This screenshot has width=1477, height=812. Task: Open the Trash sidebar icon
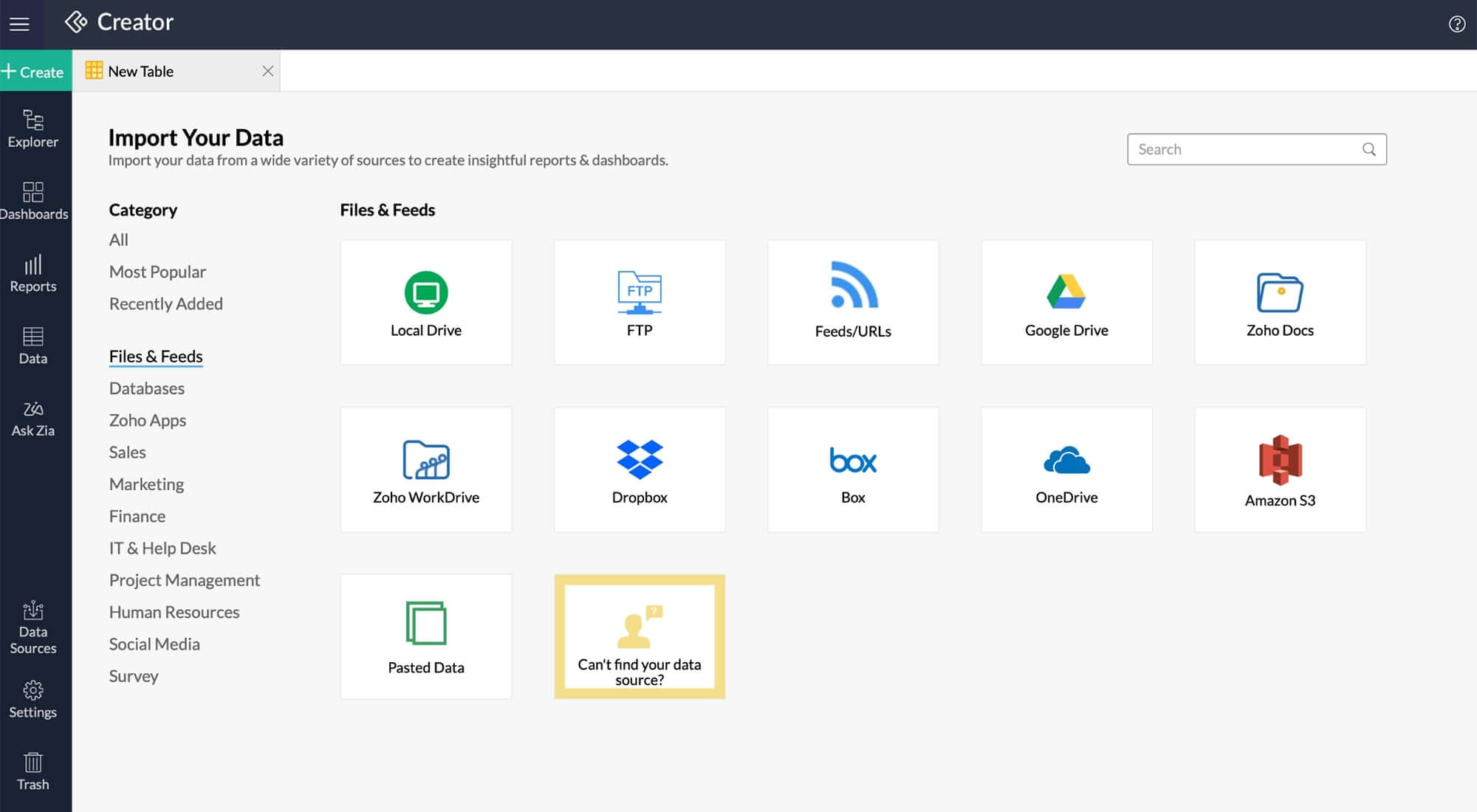click(33, 771)
